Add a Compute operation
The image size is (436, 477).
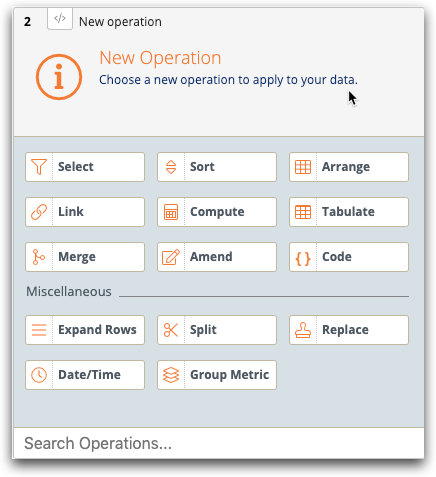pyautogui.click(x=217, y=212)
